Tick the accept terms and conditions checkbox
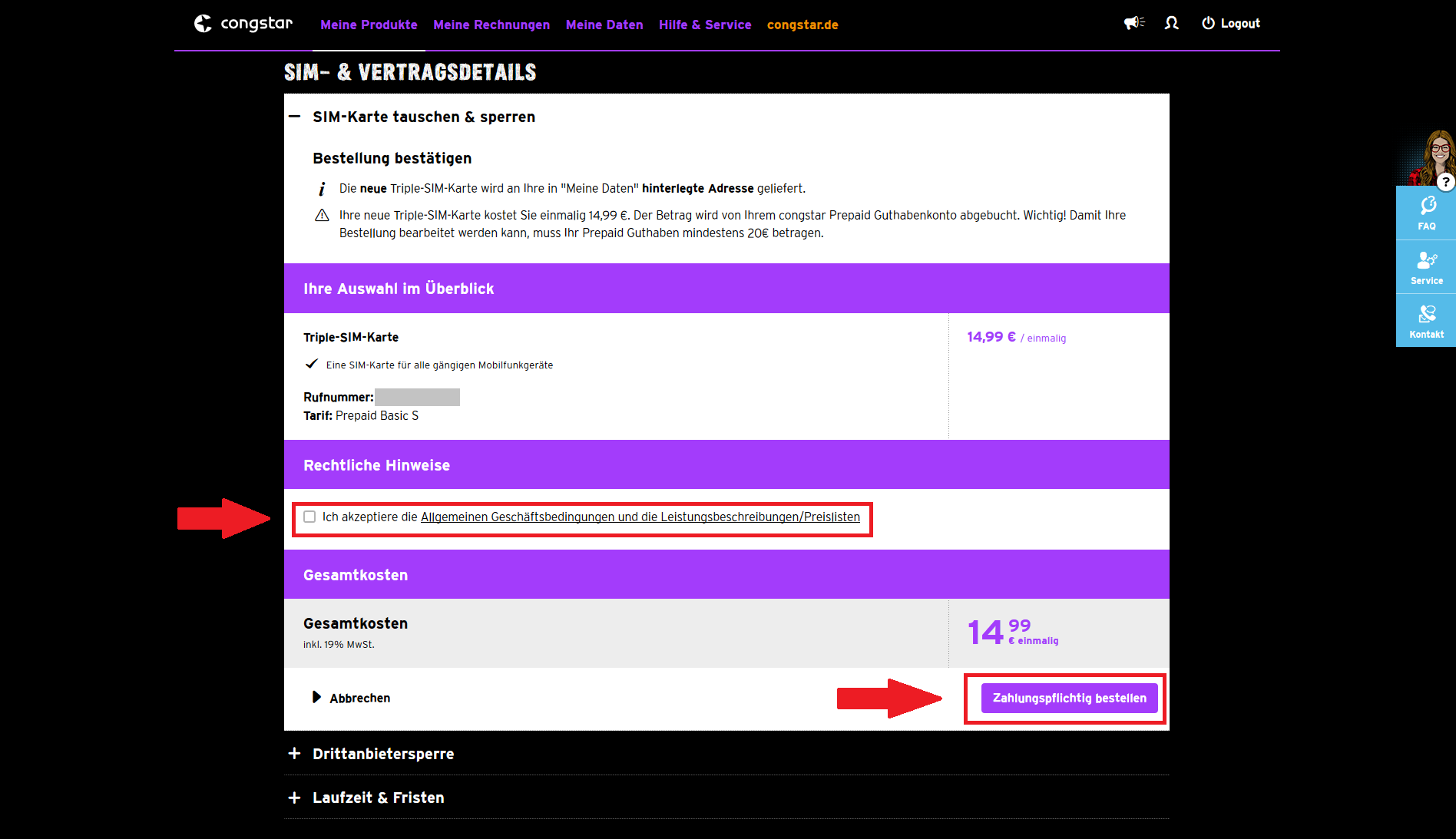This screenshot has width=1456, height=839. point(309,517)
